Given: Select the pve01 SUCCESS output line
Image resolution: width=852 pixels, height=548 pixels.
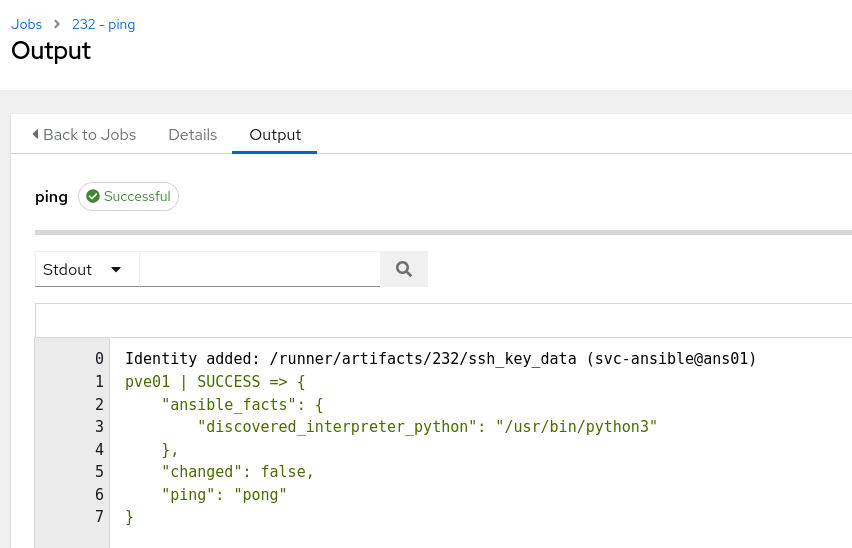Looking at the screenshot, I should [x=214, y=381].
